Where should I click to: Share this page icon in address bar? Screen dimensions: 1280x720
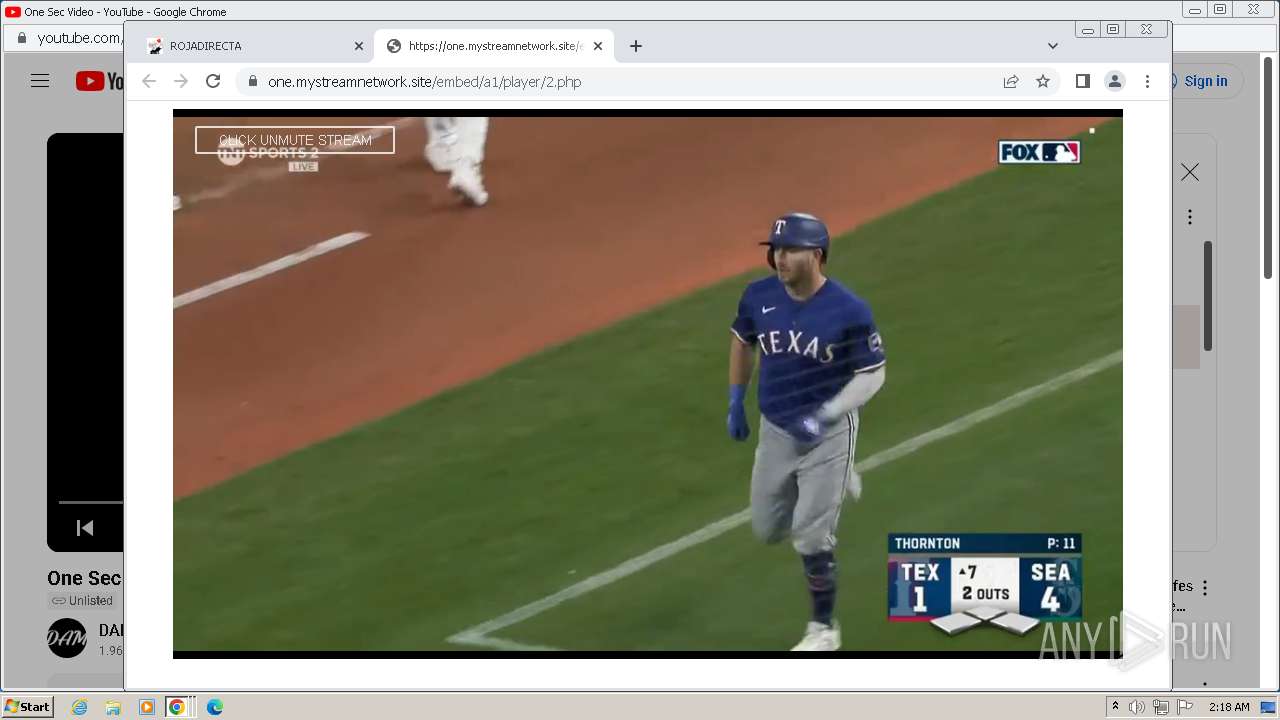coord(1011,81)
